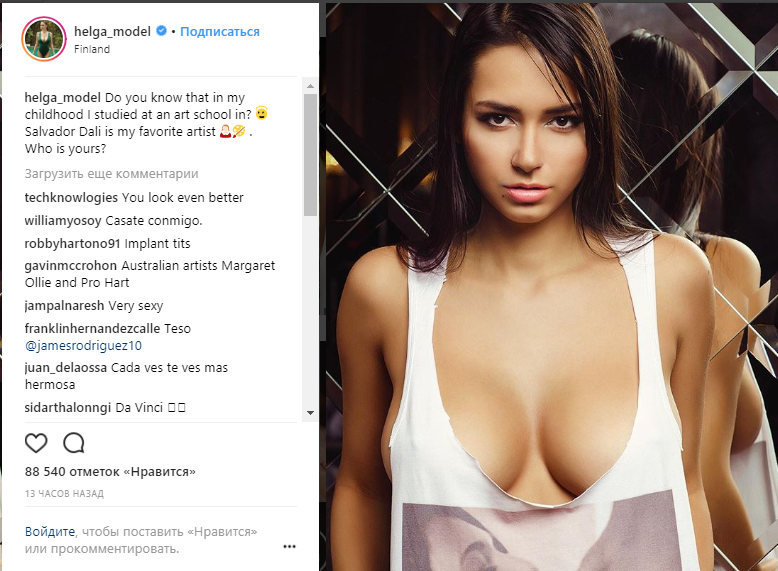Image resolution: width=778 pixels, height=571 pixels.
Task: View the 88 540 likes count
Action: 110,472
